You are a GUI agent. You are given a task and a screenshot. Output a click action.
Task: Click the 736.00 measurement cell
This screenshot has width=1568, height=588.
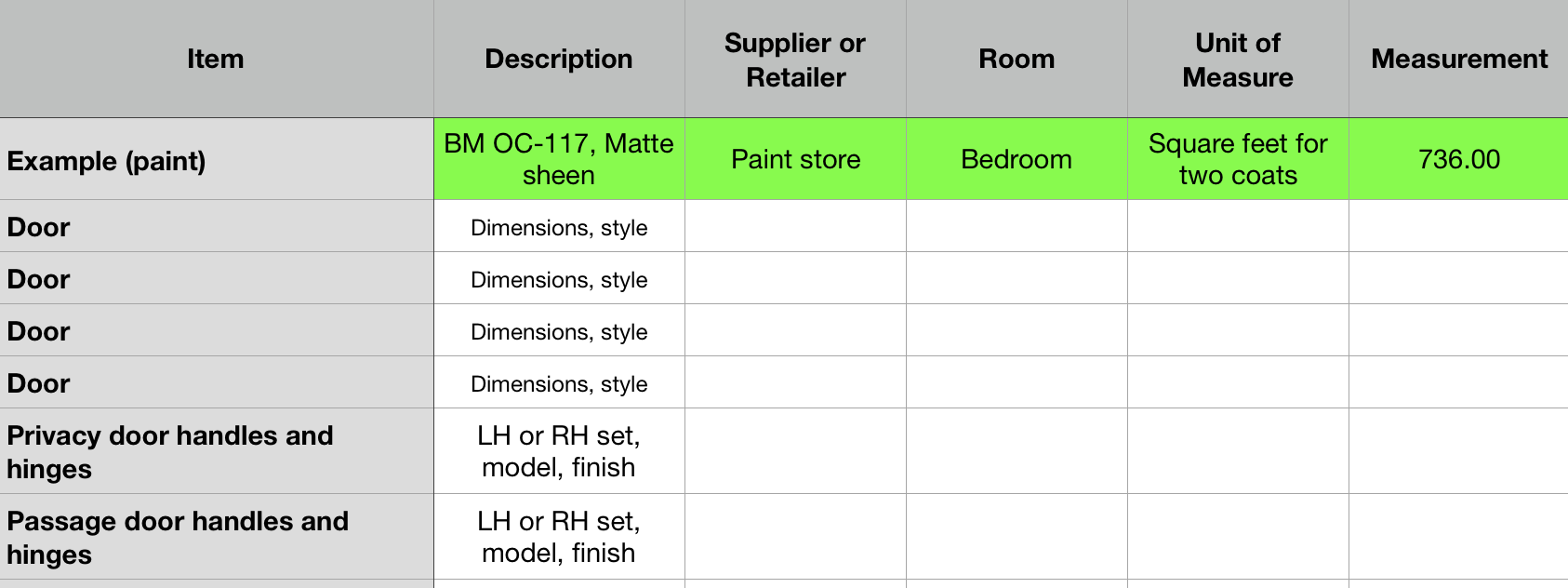coord(1458,159)
